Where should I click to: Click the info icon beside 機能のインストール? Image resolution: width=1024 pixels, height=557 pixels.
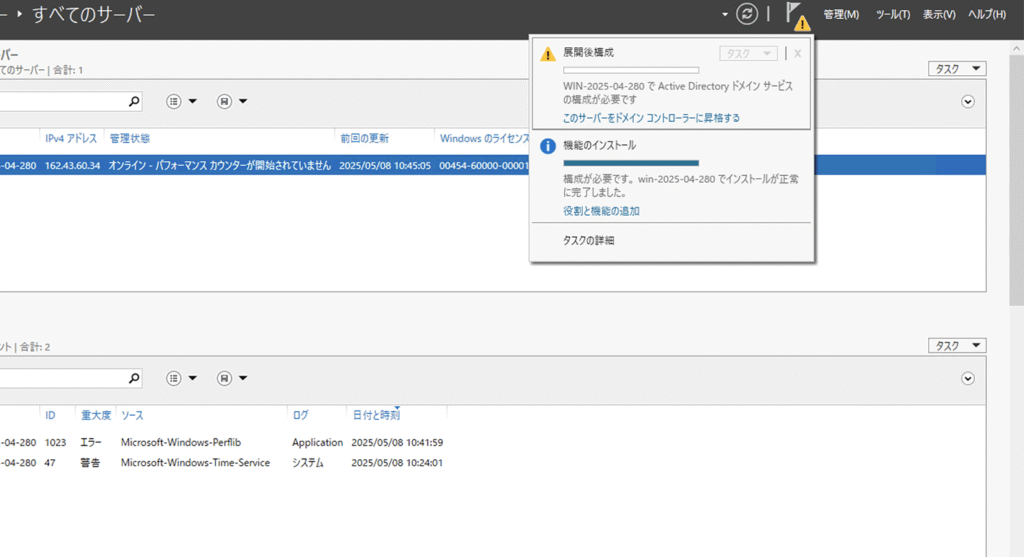tap(548, 146)
